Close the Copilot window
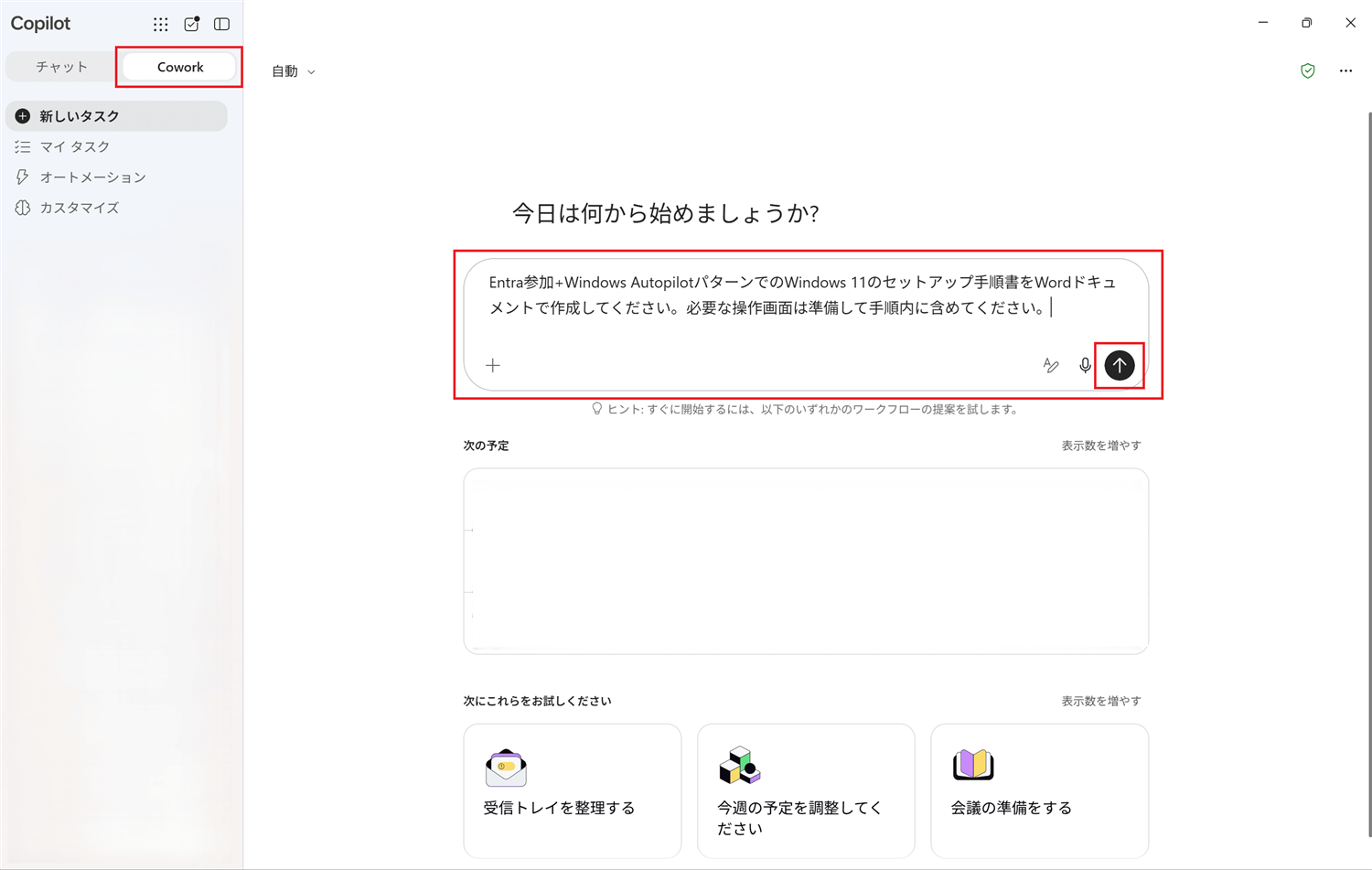This screenshot has width=1372, height=870. [1350, 23]
